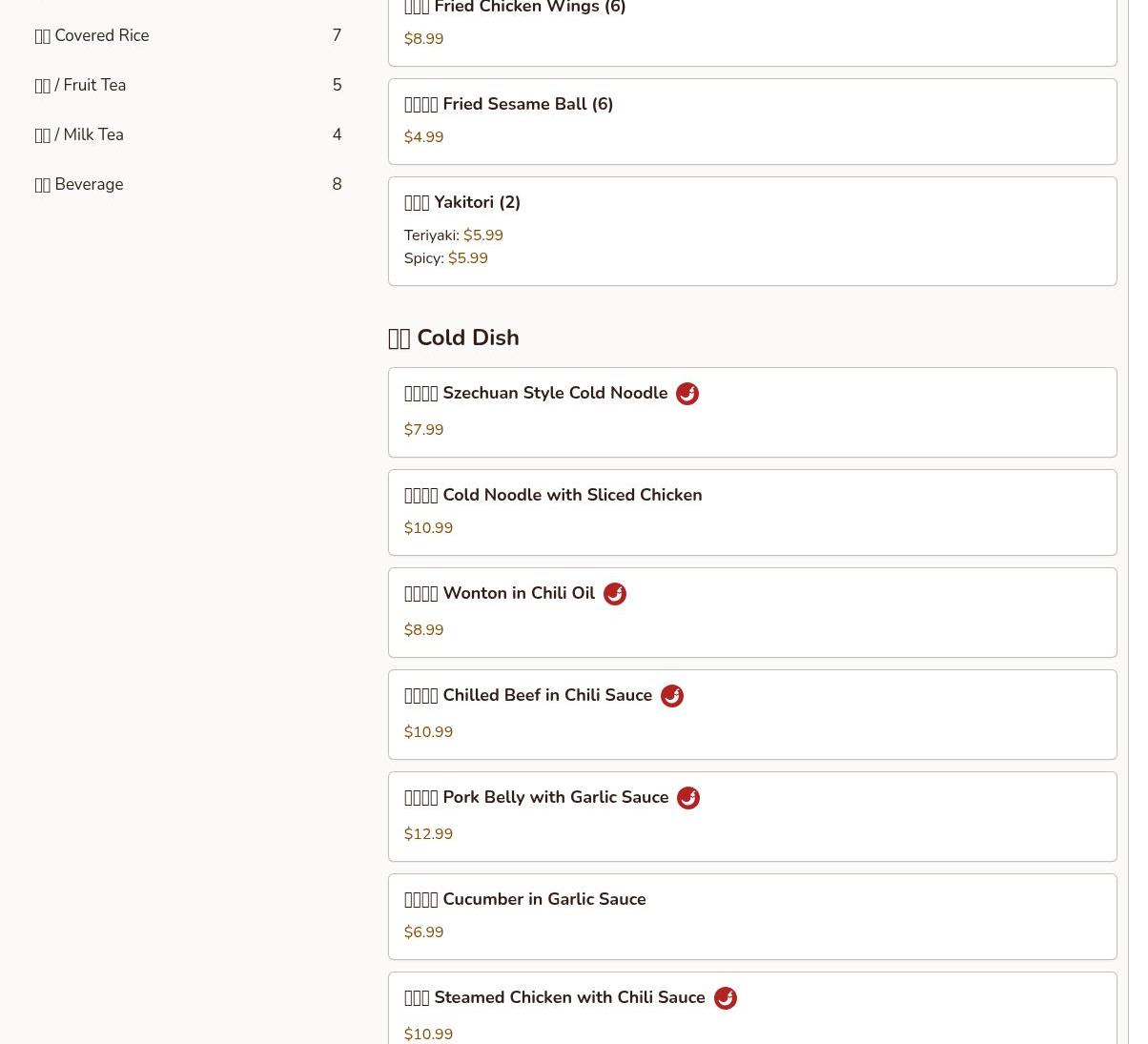Click the $12.99 price of Pork Belly

pos(428,834)
